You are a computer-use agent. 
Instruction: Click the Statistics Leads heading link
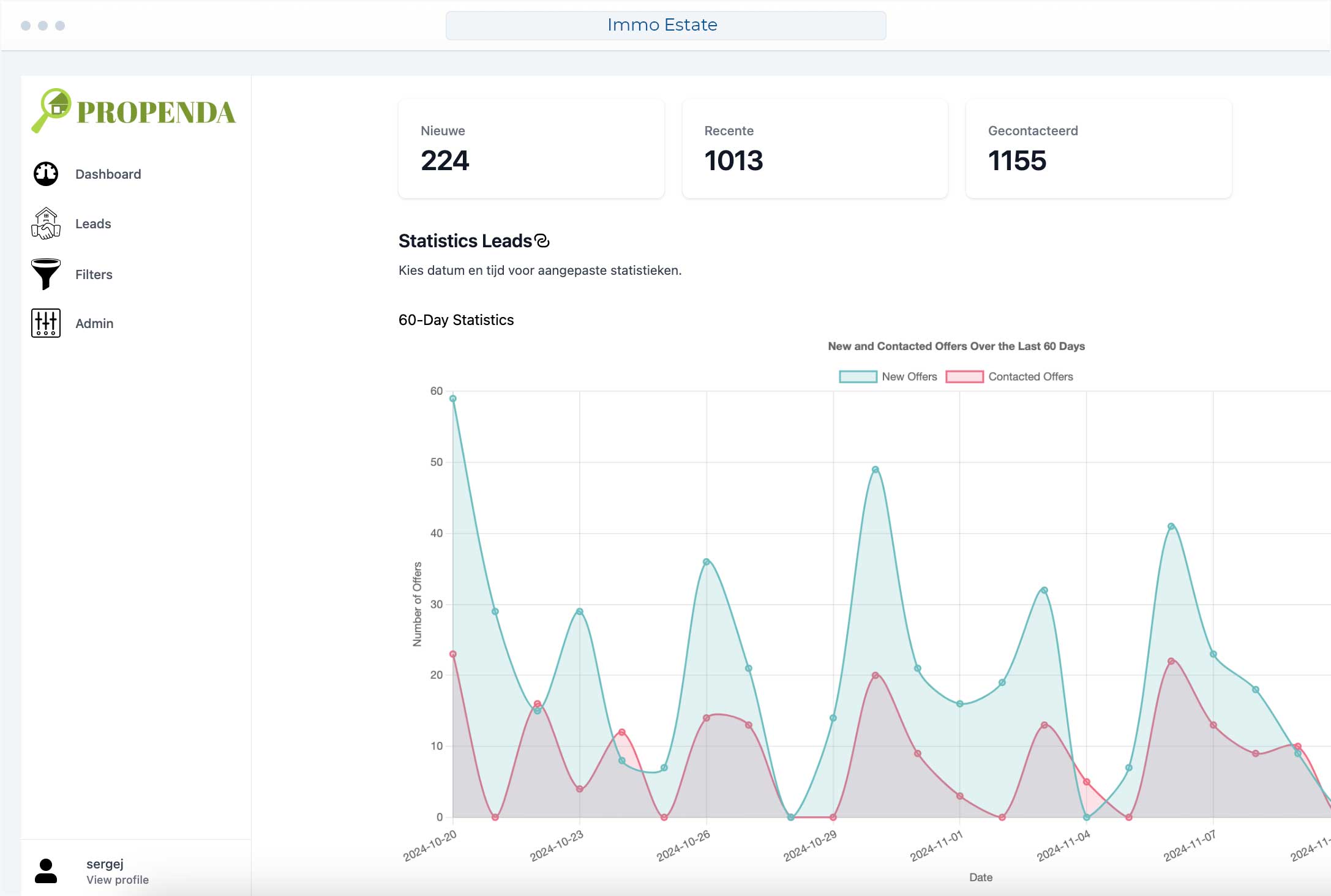pyautogui.click(x=465, y=241)
